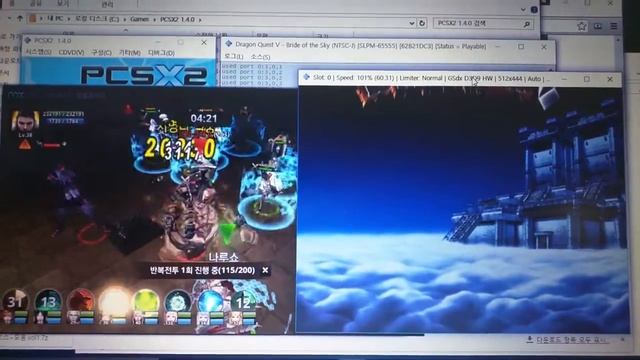Select 내 PC in the Explorer breadcrumb

point(56,19)
